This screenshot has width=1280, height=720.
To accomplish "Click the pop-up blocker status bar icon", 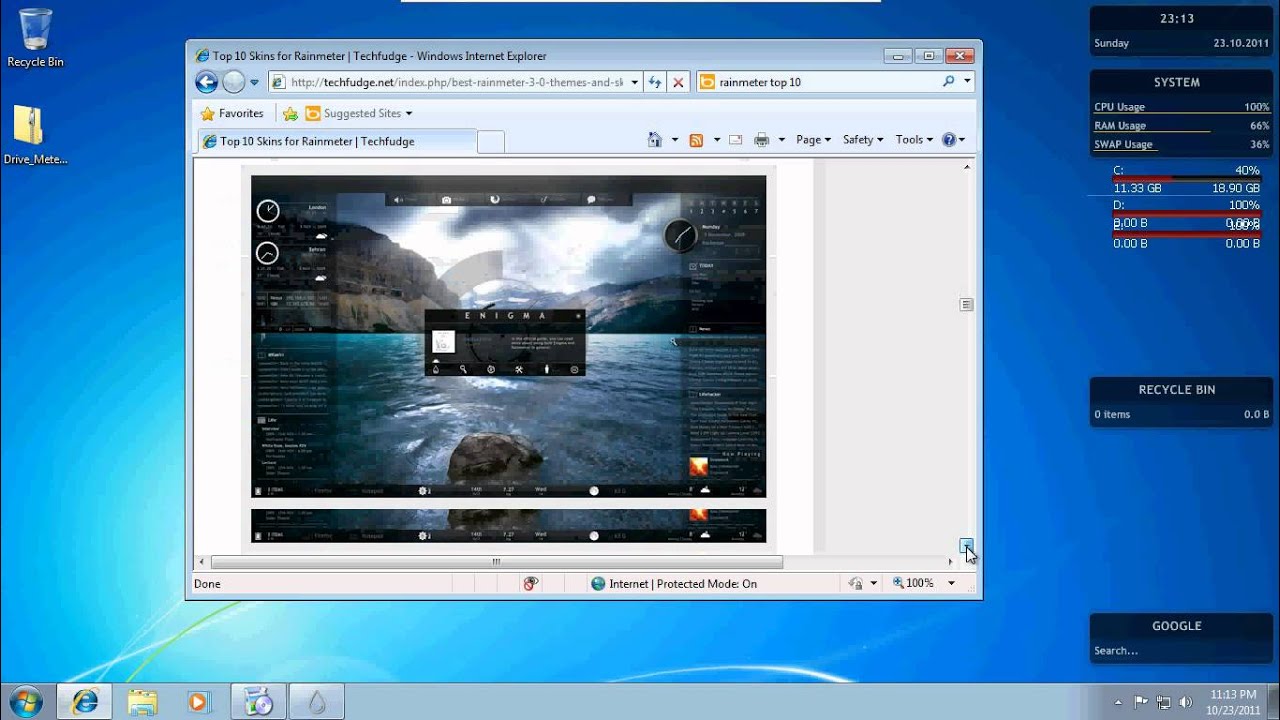I will 530,583.
